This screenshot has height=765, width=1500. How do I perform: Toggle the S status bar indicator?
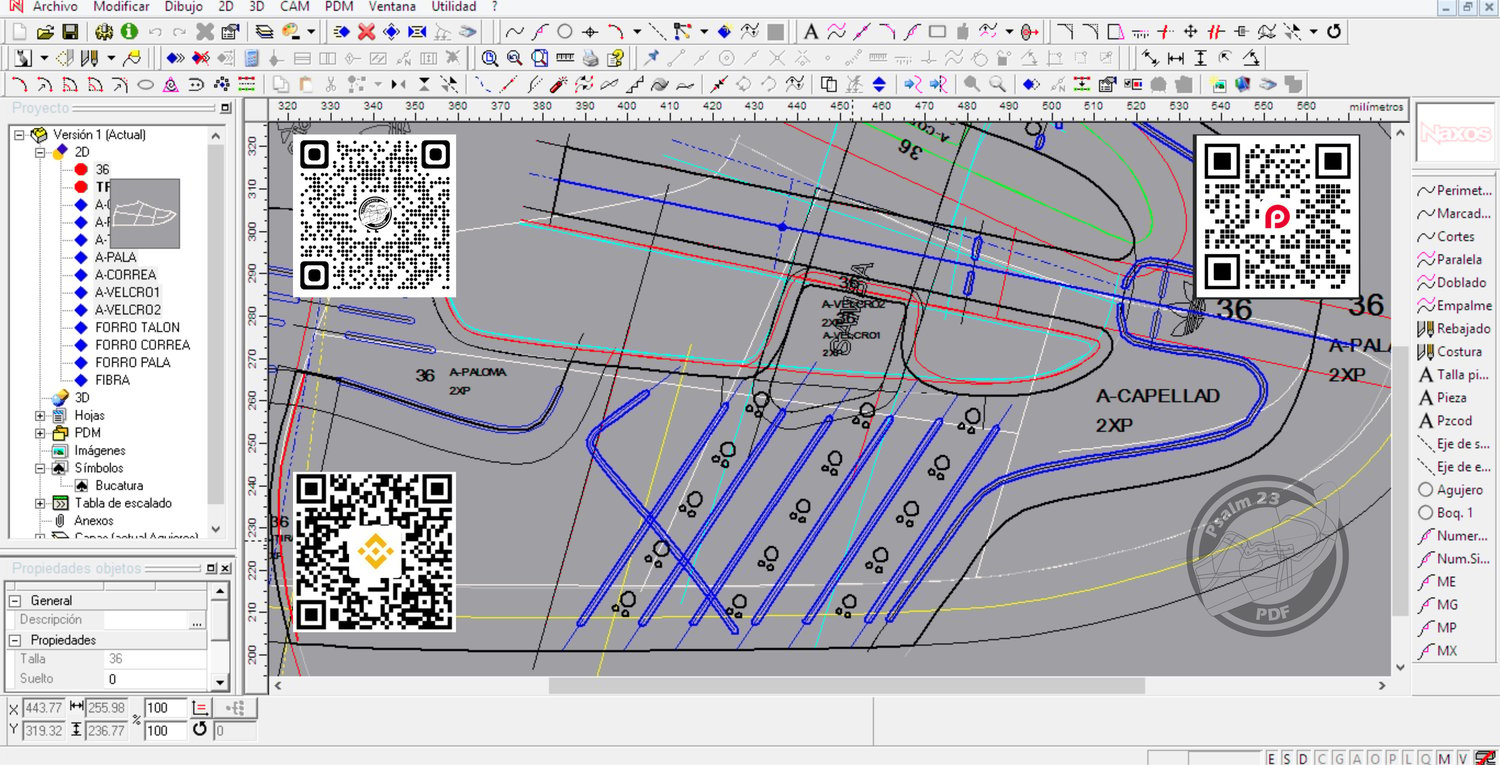coord(1288,758)
